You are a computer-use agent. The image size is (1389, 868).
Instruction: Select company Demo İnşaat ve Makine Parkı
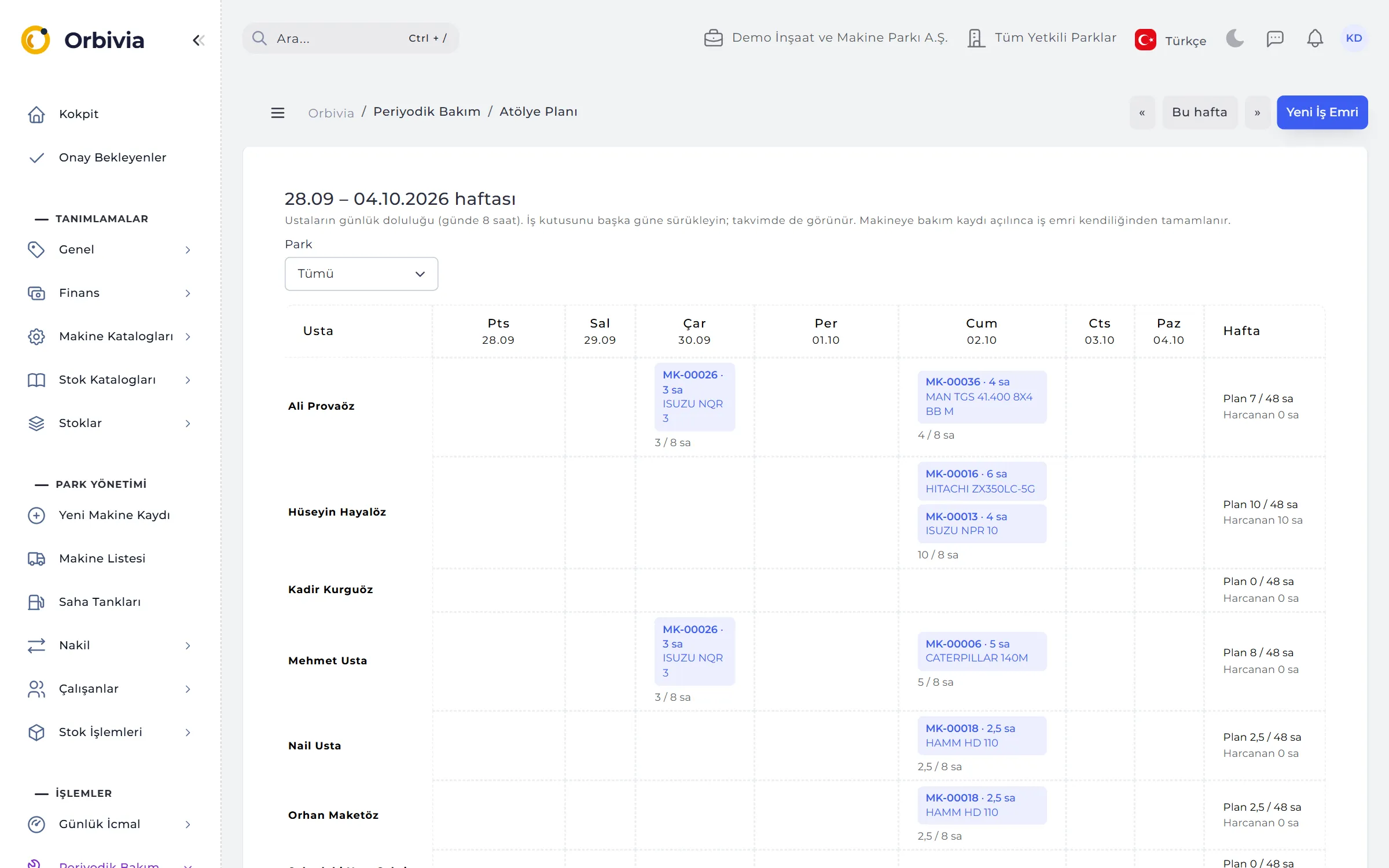(825, 38)
